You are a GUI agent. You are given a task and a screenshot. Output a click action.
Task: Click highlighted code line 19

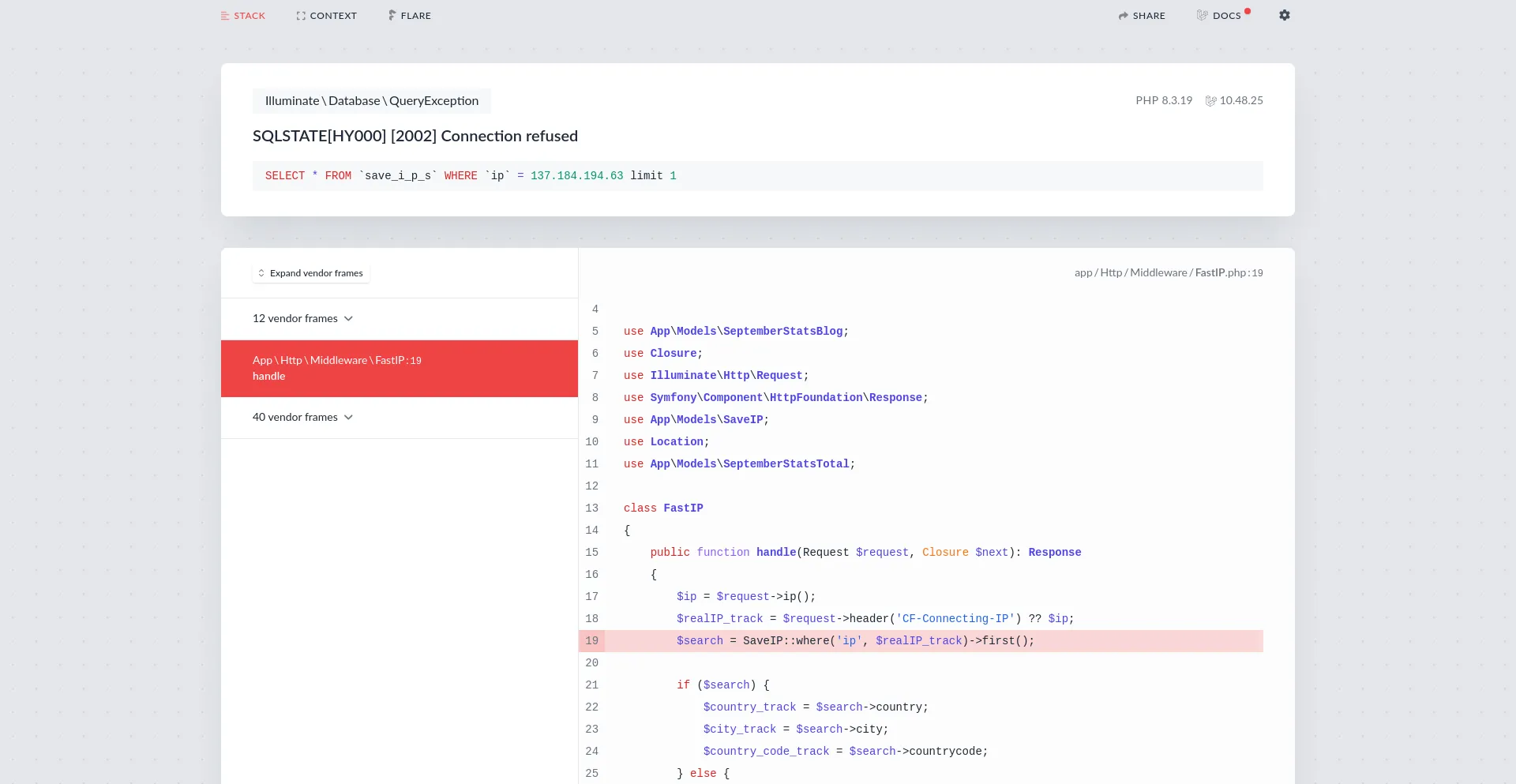pyautogui.click(x=854, y=641)
